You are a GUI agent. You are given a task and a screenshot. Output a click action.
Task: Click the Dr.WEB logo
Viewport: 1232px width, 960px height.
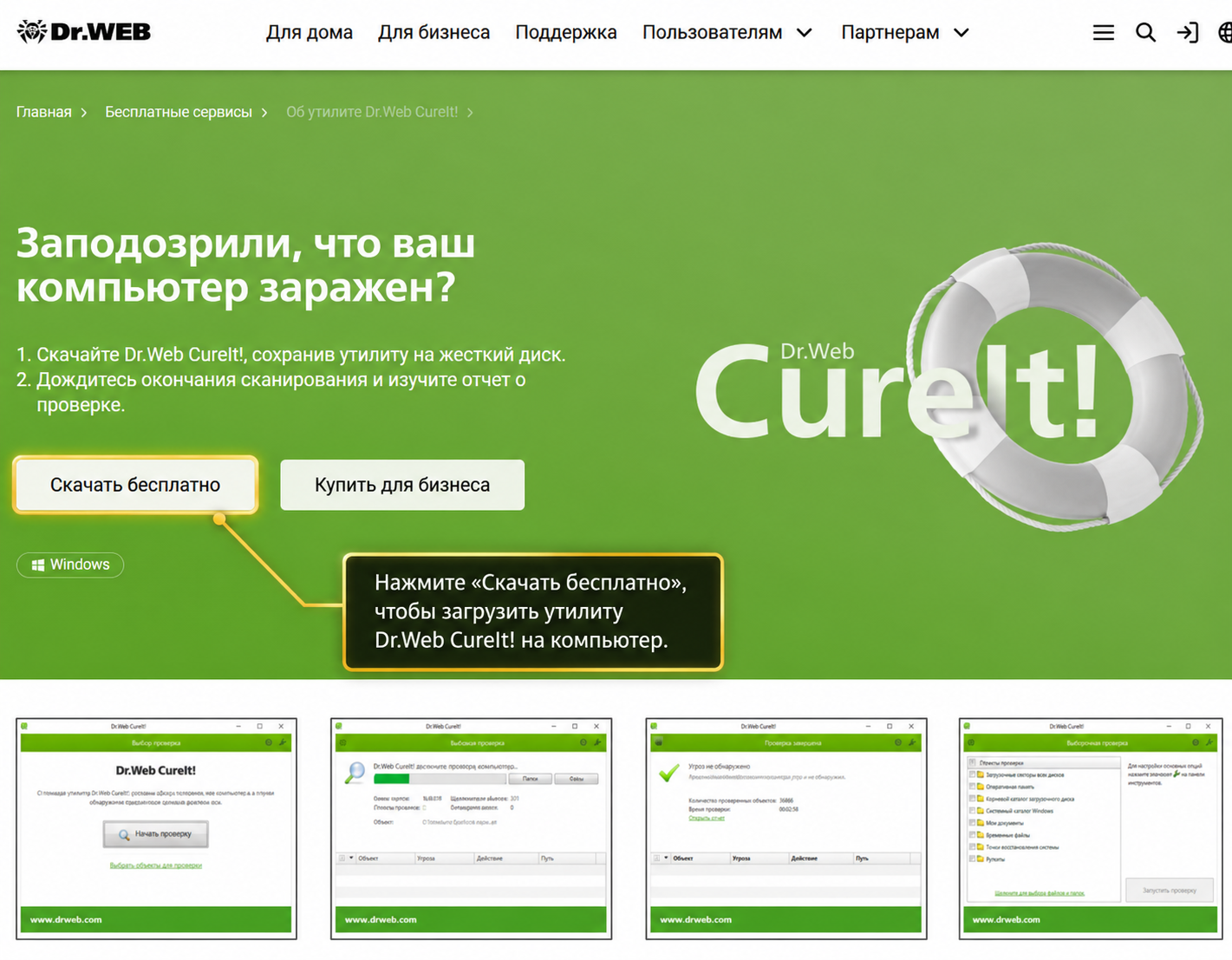[x=84, y=32]
